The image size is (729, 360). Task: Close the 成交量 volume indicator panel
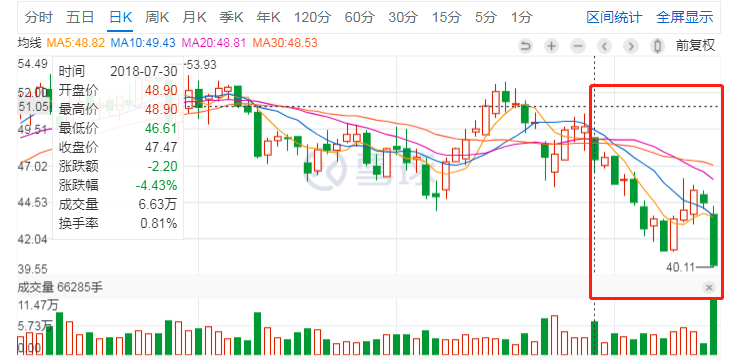(709, 288)
